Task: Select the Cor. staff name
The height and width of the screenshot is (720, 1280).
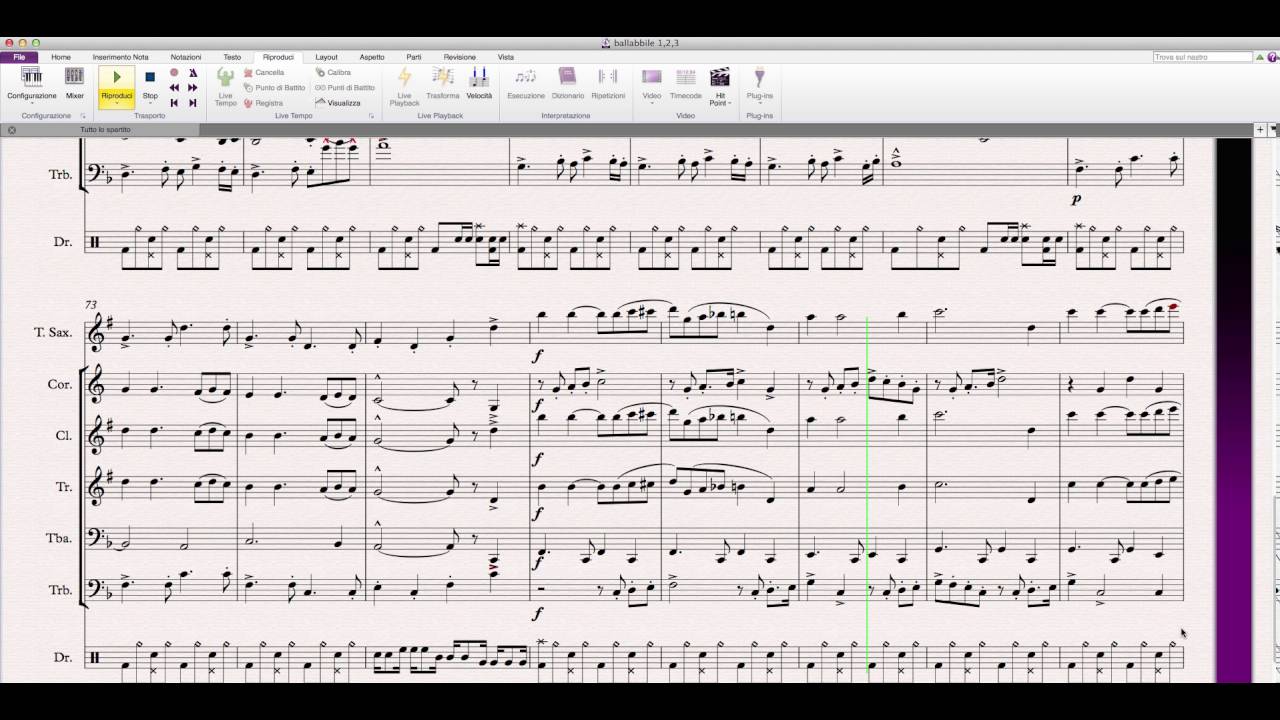Action: point(60,384)
